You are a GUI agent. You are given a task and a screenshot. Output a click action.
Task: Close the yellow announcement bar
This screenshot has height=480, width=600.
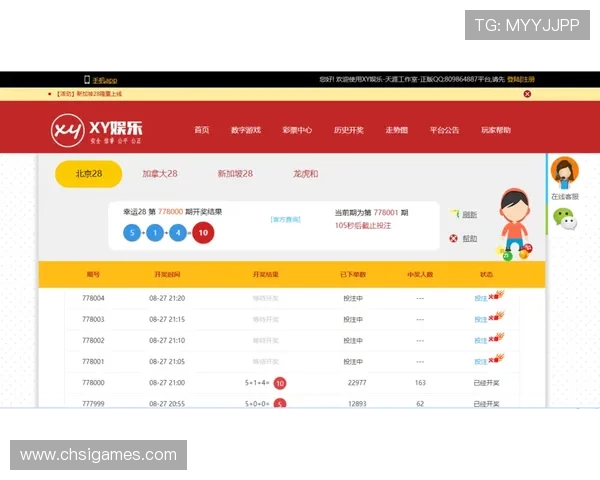pos(527,94)
